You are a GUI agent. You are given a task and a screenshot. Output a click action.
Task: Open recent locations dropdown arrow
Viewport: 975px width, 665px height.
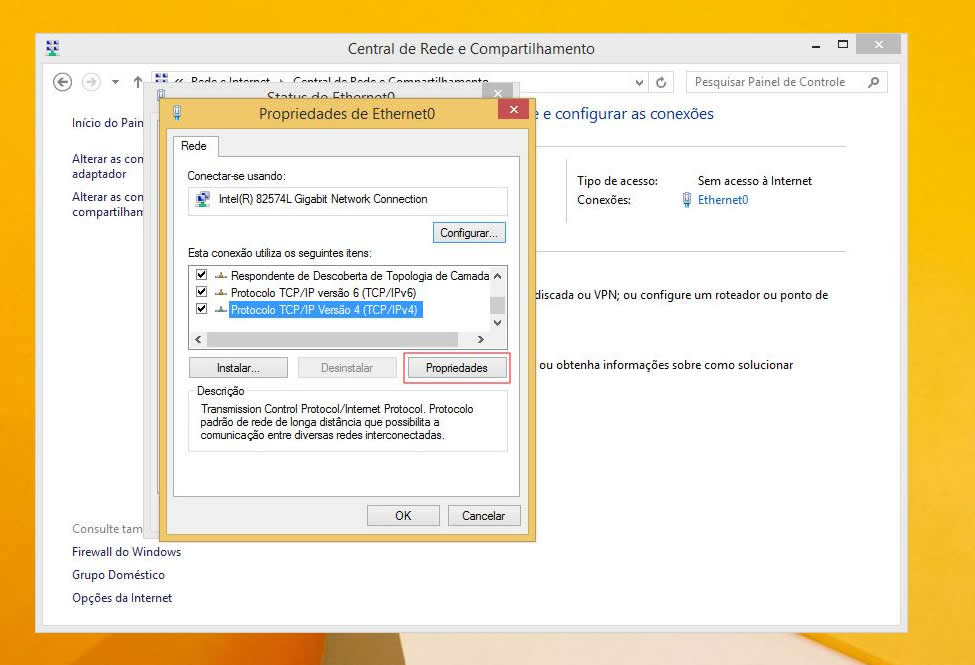(x=115, y=82)
